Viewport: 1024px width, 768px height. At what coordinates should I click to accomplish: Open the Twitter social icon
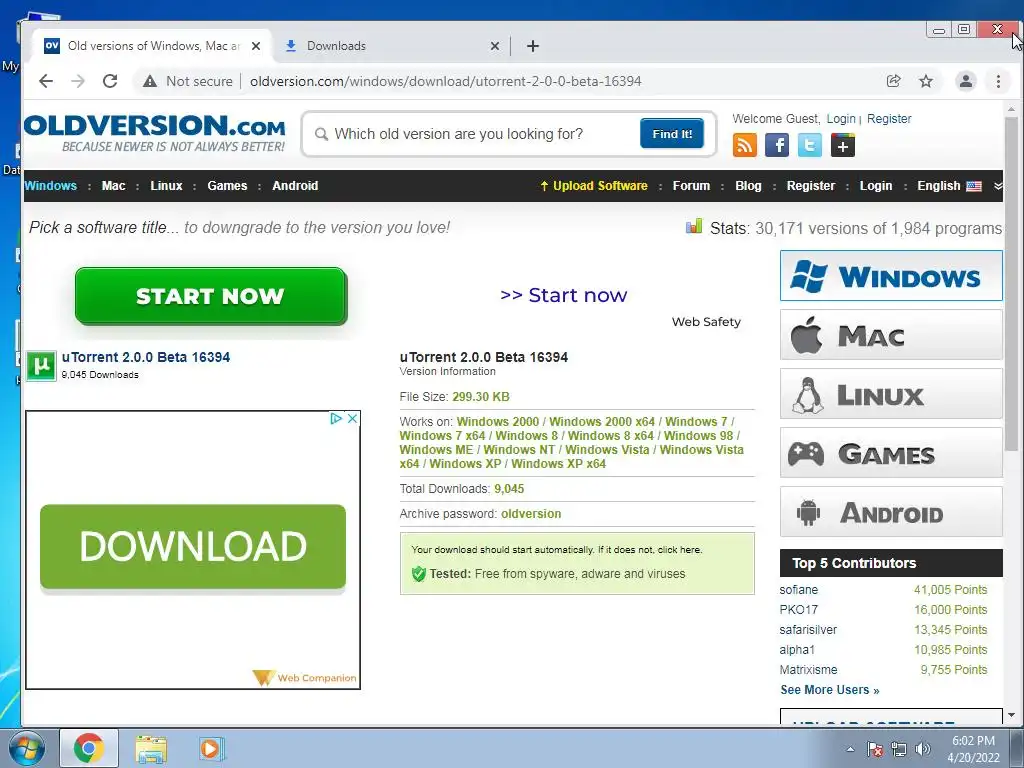810,145
